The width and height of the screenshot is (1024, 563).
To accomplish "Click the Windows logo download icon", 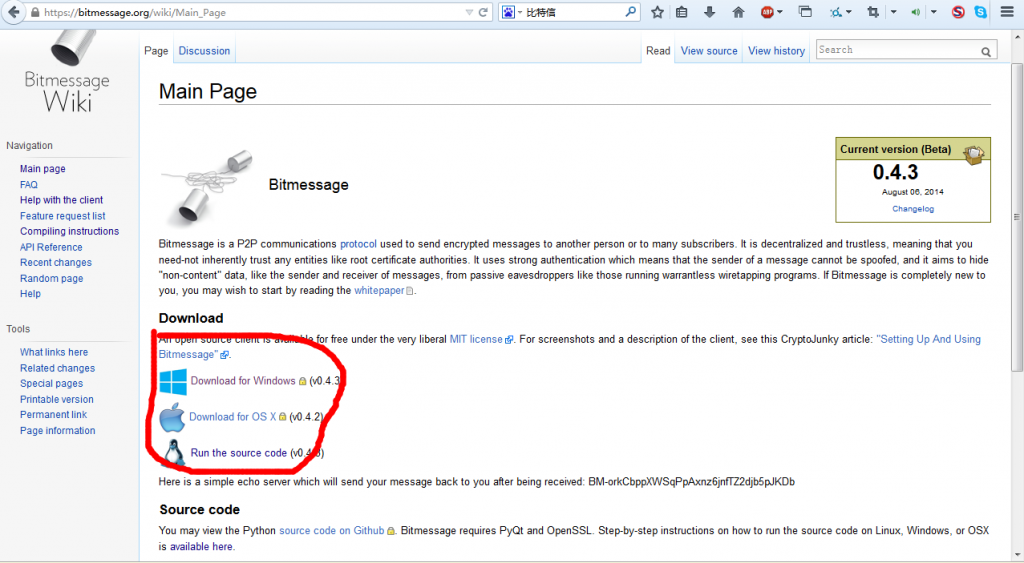I will (x=173, y=381).
